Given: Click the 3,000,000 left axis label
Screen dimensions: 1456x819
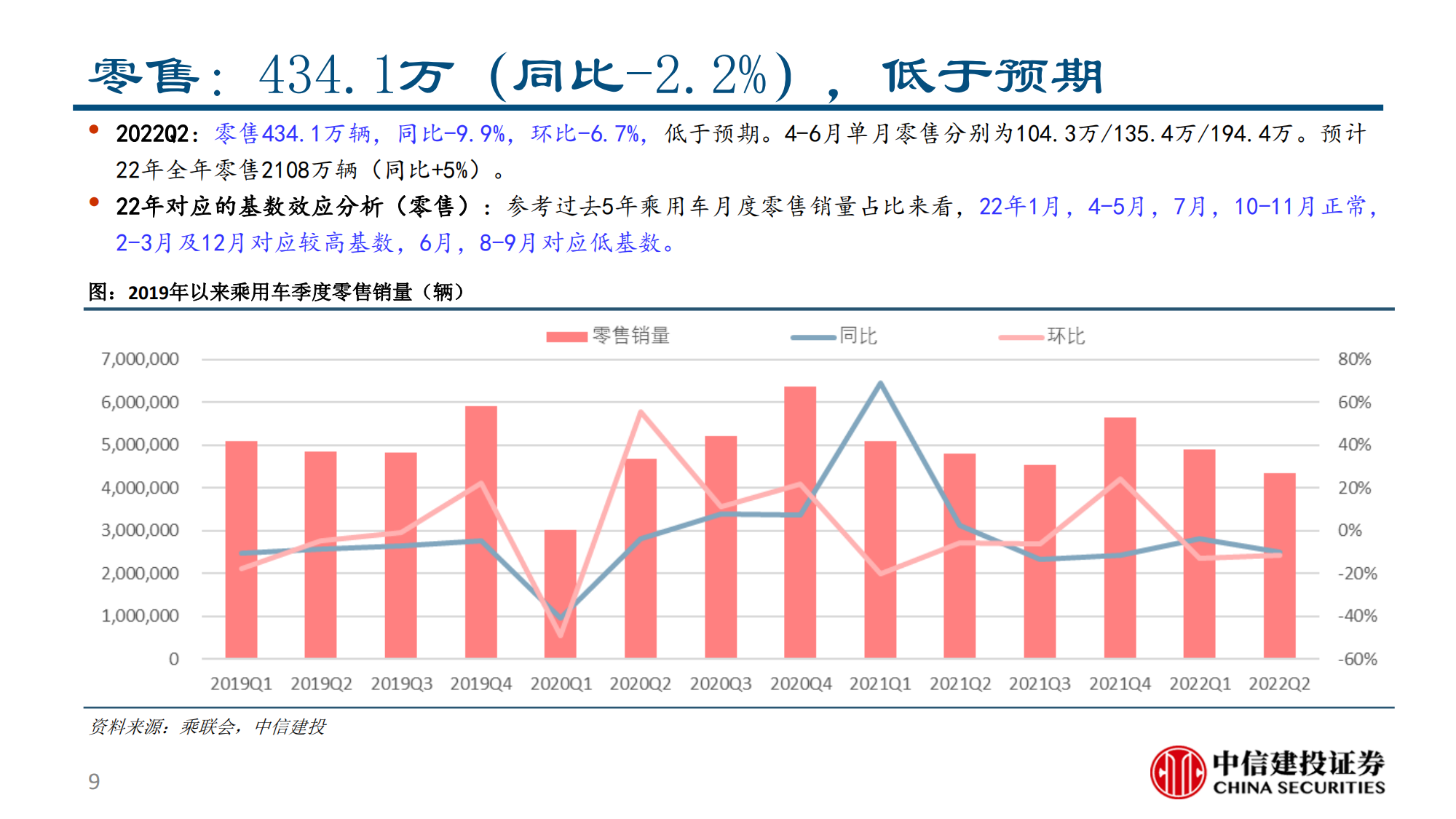Looking at the screenshot, I should [x=140, y=530].
